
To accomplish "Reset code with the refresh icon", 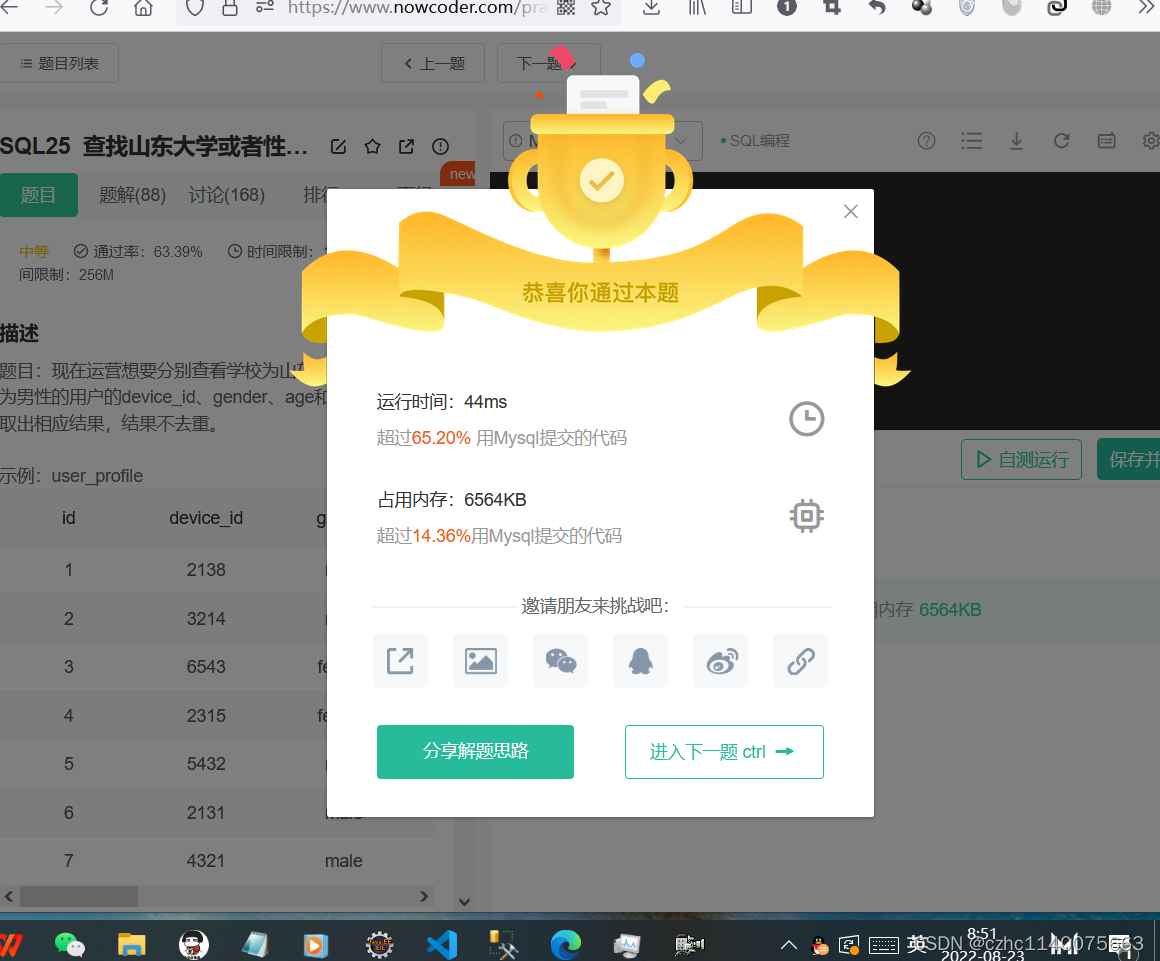I will coord(1061,141).
